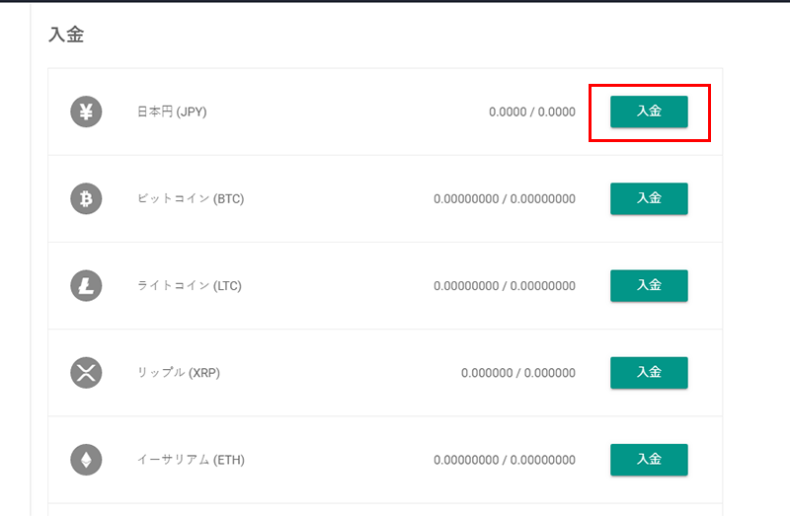The width and height of the screenshot is (790, 516).
Task: Deposit Ethereum with 入金 button
Action: pos(649,460)
